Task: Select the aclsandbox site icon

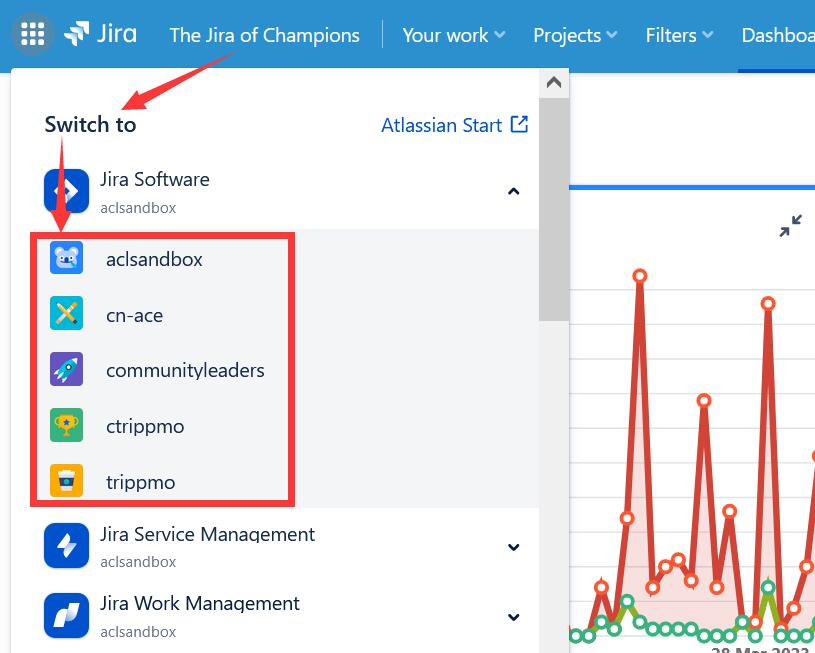Action: pos(66,257)
